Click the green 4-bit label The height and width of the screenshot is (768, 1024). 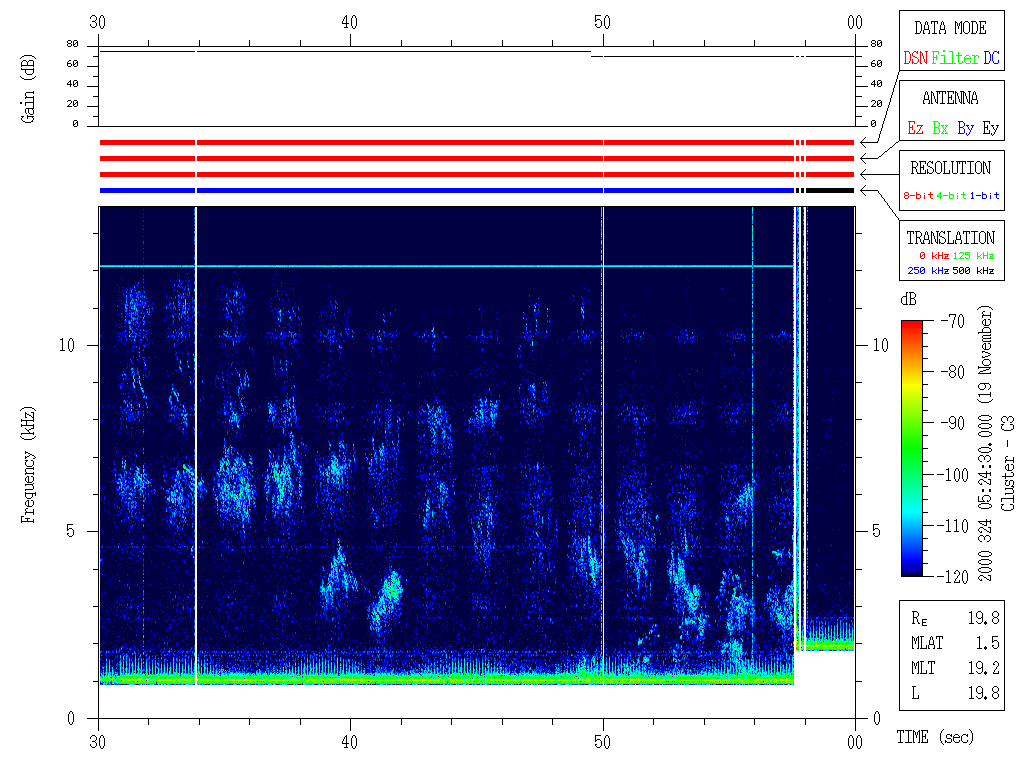[x=951, y=195]
